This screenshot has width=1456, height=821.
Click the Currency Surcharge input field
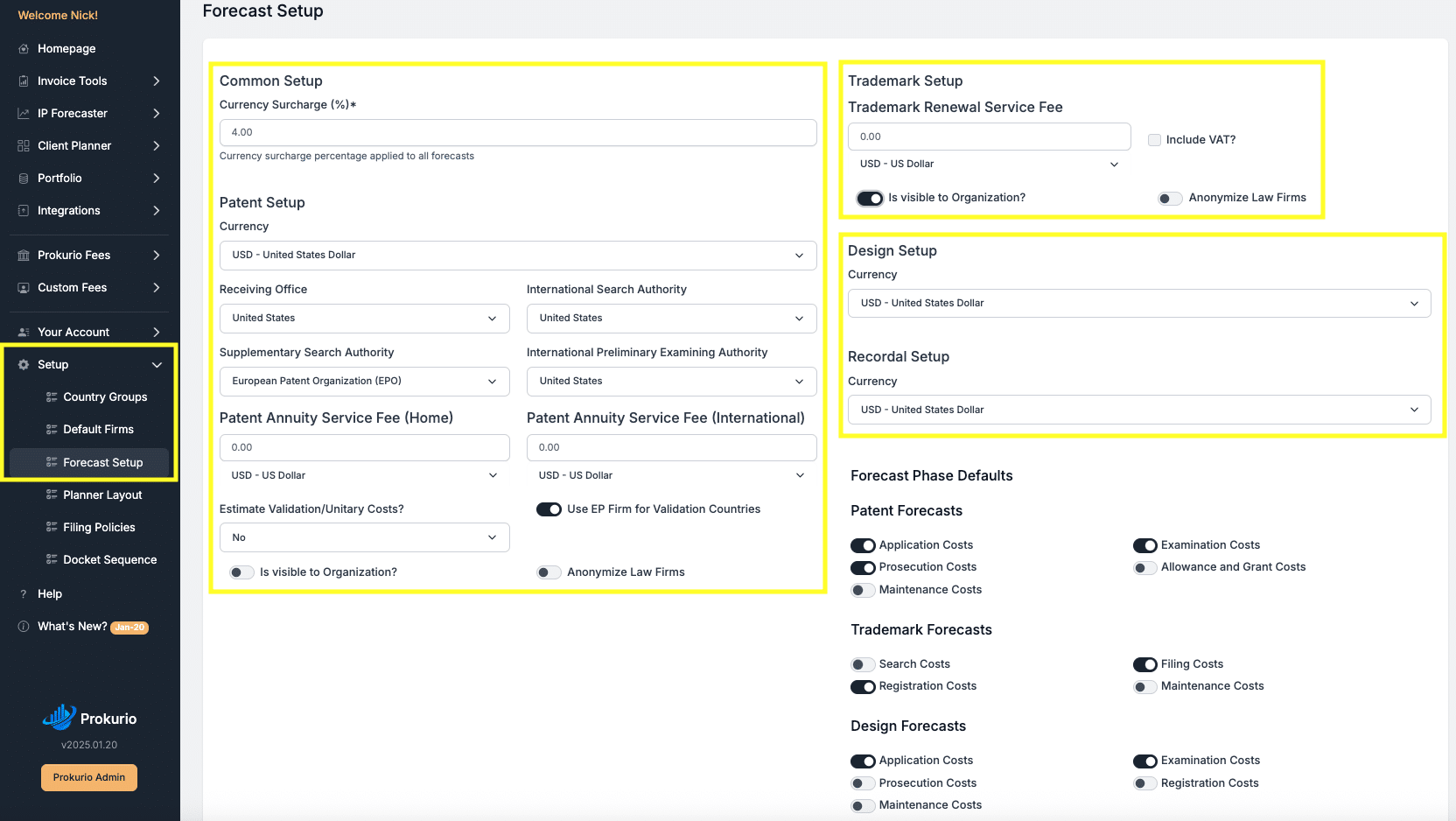click(x=517, y=133)
